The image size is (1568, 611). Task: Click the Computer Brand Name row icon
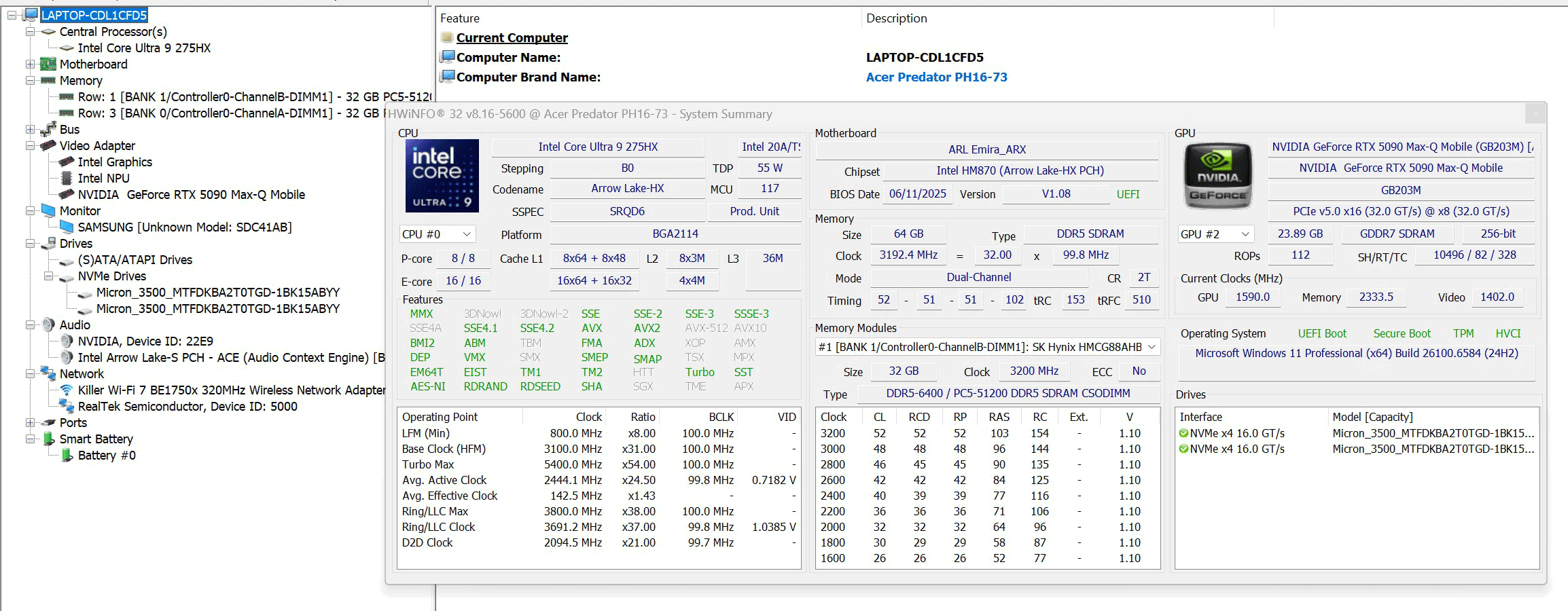[x=447, y=77]
